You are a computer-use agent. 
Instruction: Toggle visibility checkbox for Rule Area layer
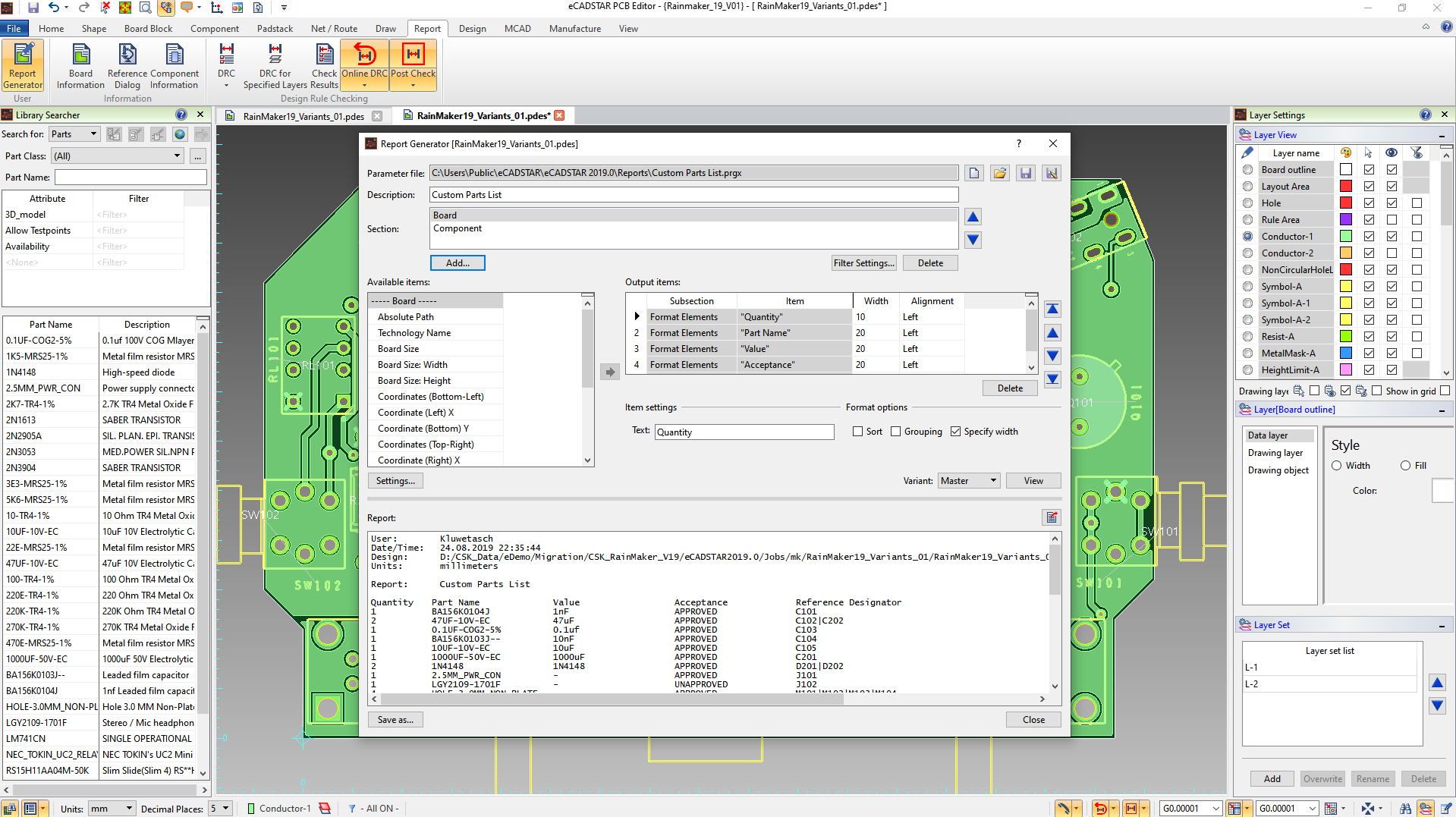pos(1392,220)
